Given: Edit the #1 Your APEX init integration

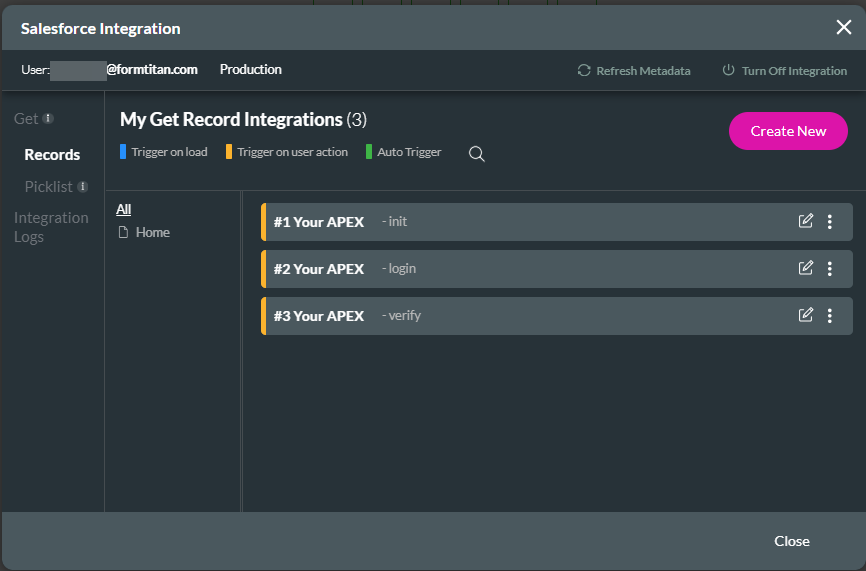Looking at the screenshot, I should pyautogui.click(x=806, y=221).
